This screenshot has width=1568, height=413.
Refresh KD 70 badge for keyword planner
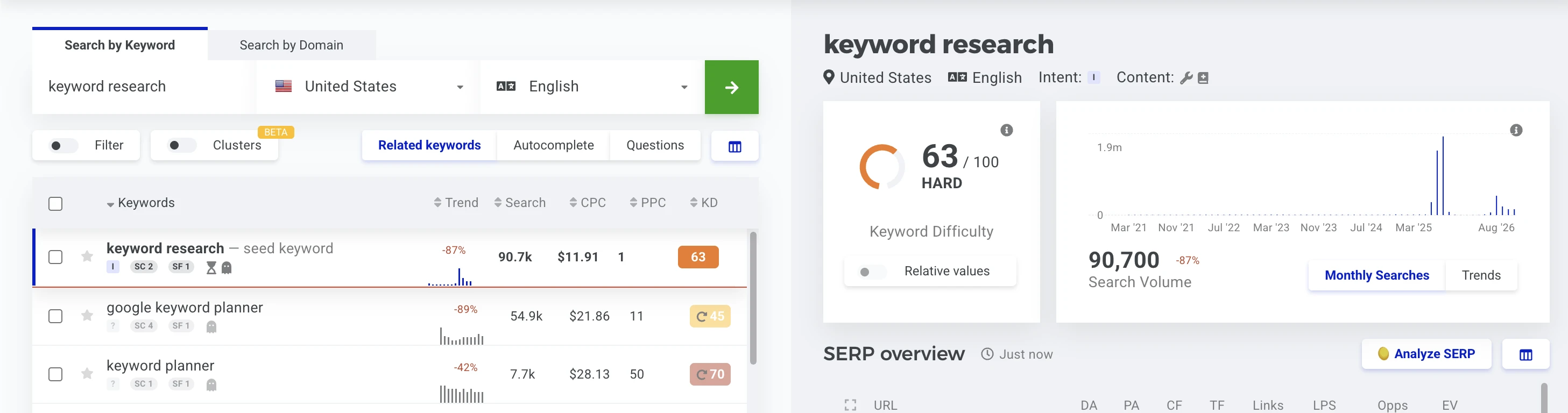click(710, 374)
